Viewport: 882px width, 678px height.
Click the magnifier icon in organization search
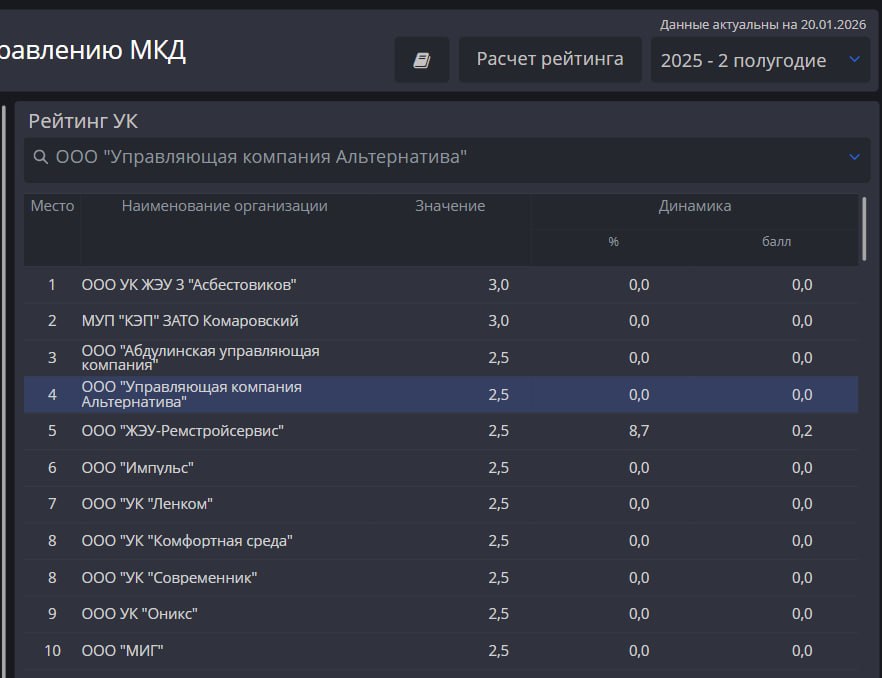tap(41, 158)
